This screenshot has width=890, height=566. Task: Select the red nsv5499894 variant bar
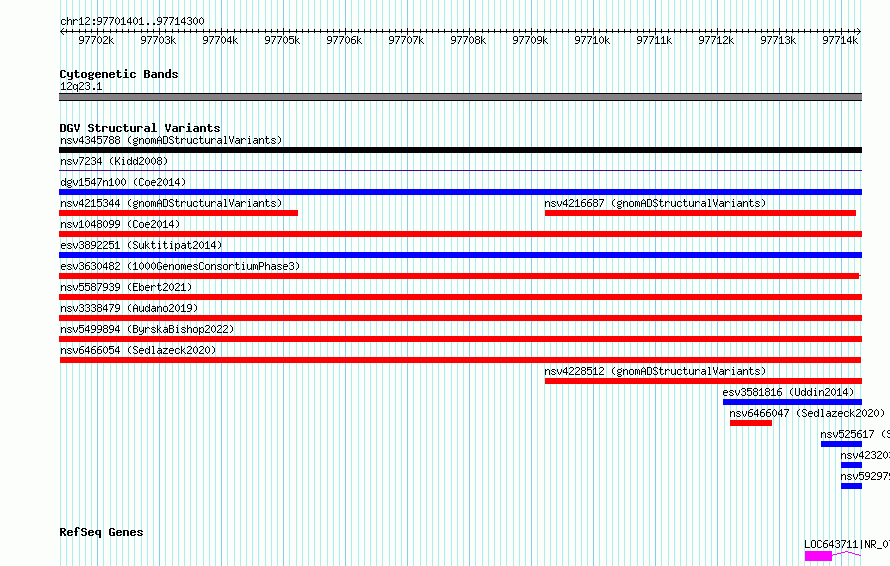point(460,339)
